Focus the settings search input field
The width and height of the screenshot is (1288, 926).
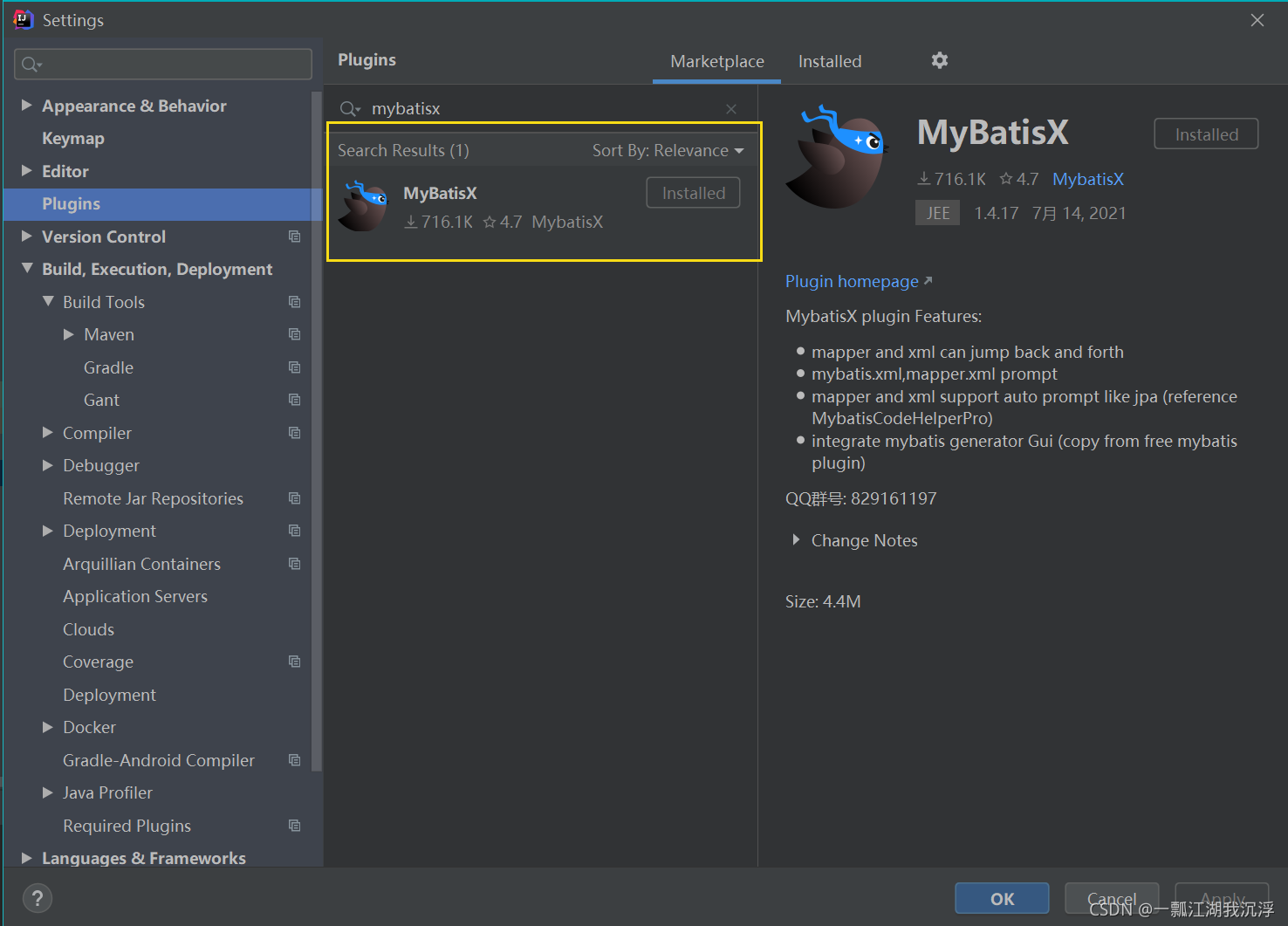(163, 65)
